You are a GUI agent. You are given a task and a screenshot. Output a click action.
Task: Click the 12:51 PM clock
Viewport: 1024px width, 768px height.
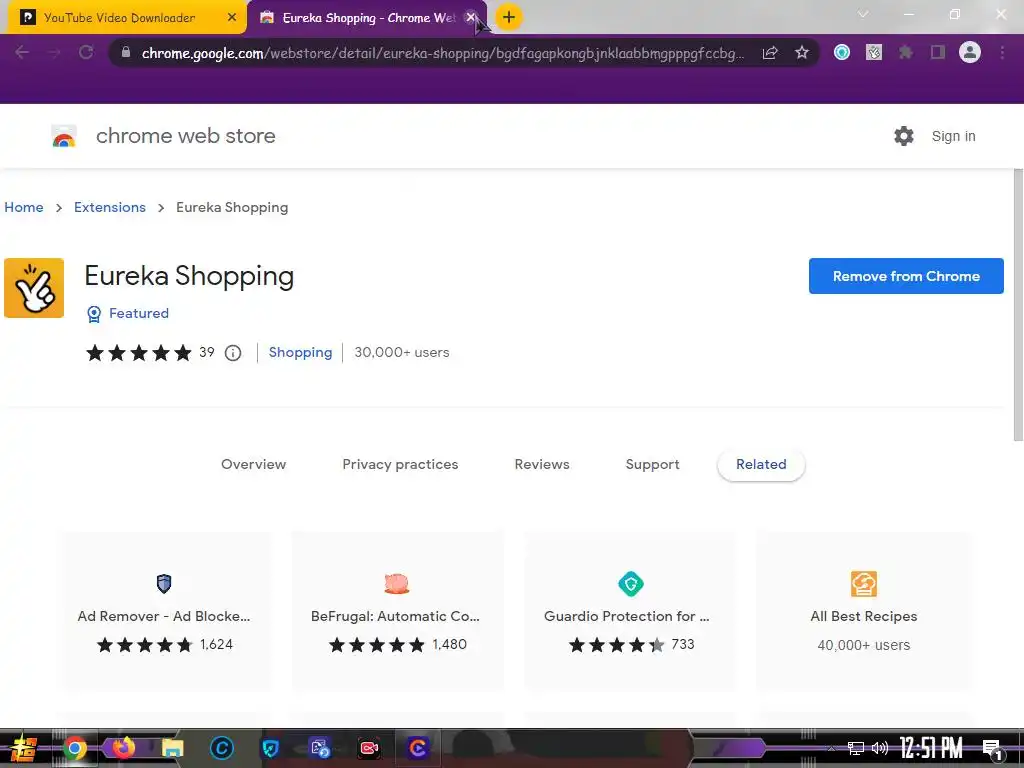click(x=931, y=748)
